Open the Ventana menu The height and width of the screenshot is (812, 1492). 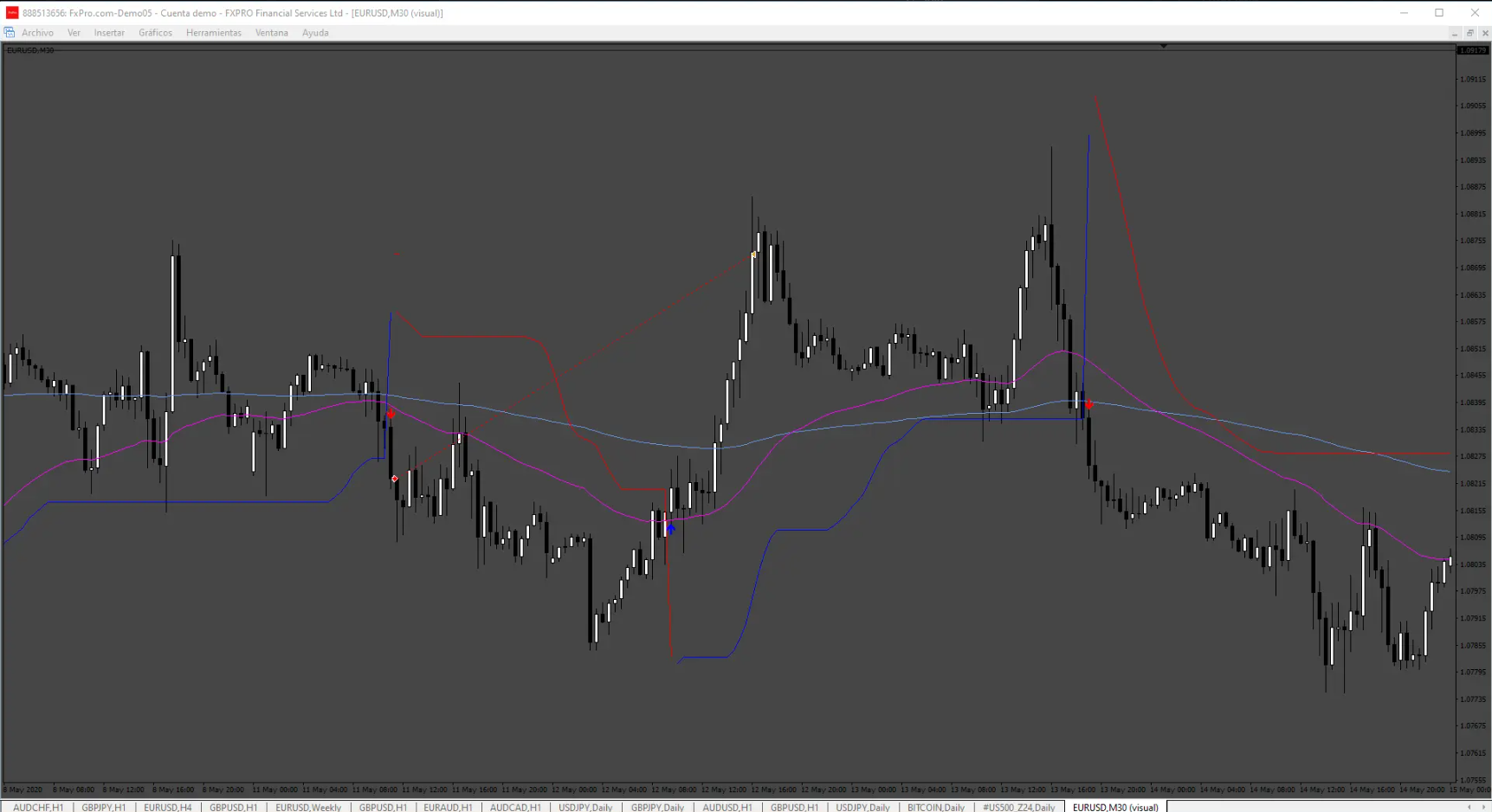(x=271, y=33)
